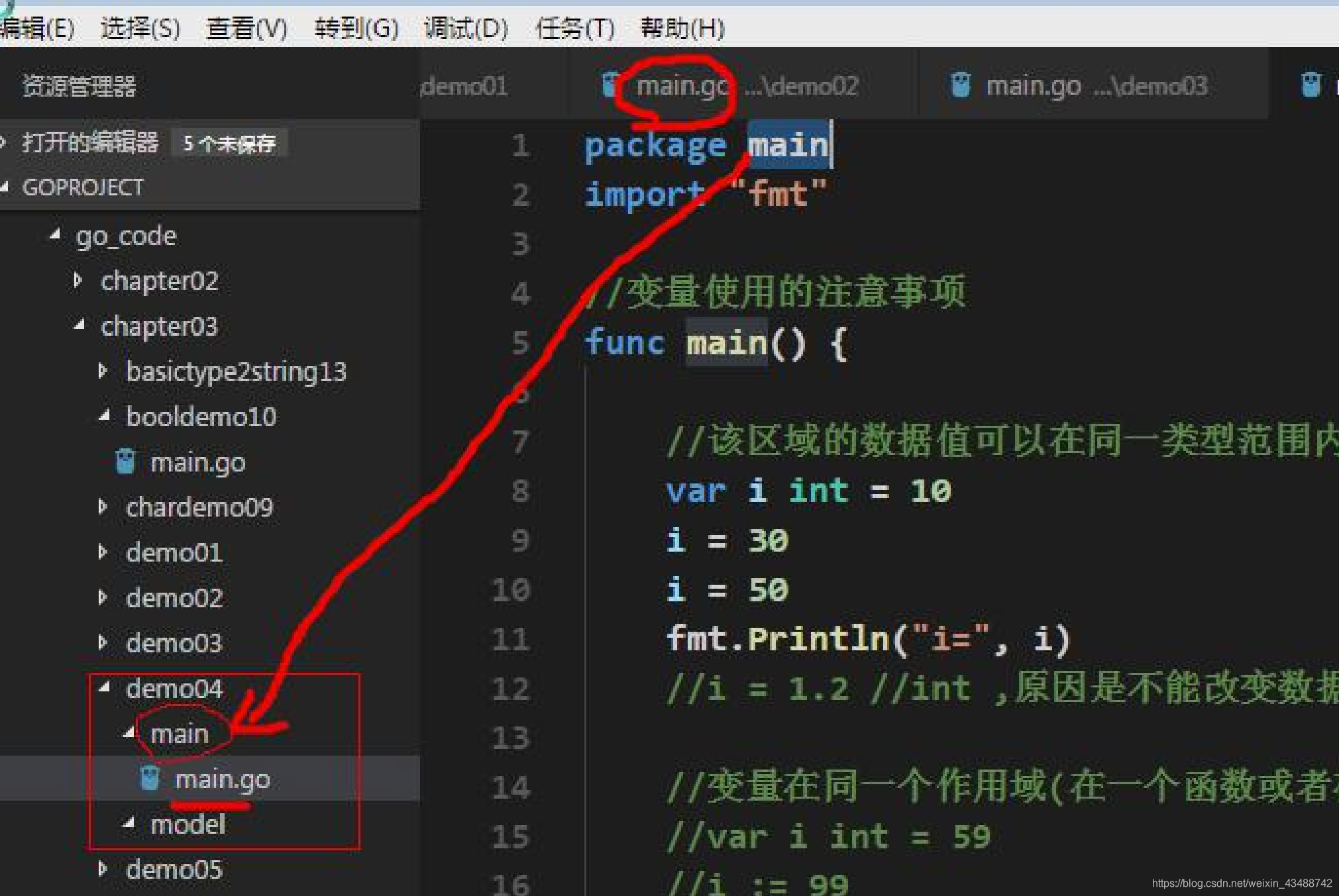Image resolution: width=1339 pixels, height=896 pixels.
Task: Click line number 8 in the gutter
Action: [x=520, y=491]
